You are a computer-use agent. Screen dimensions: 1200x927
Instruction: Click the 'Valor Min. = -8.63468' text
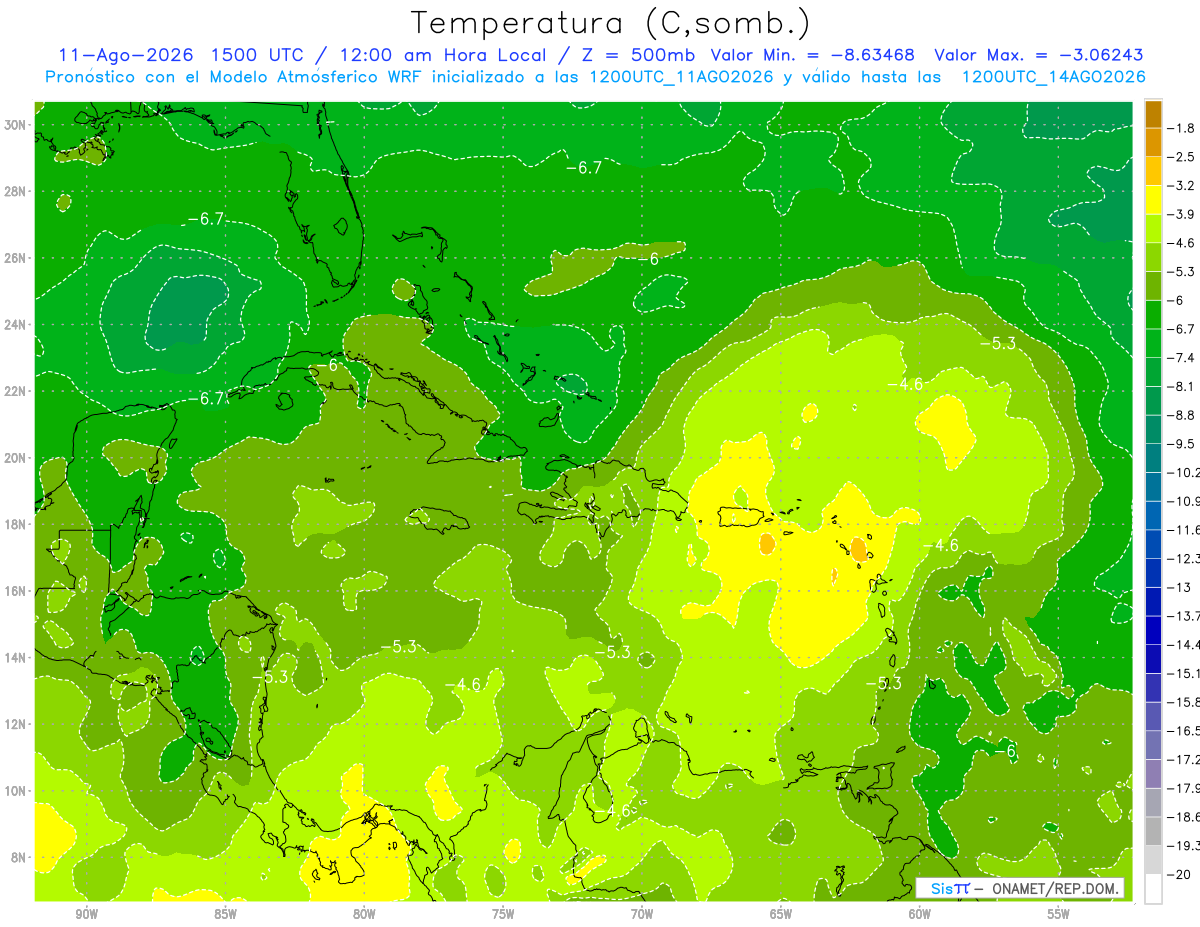(x=811, y=55)
